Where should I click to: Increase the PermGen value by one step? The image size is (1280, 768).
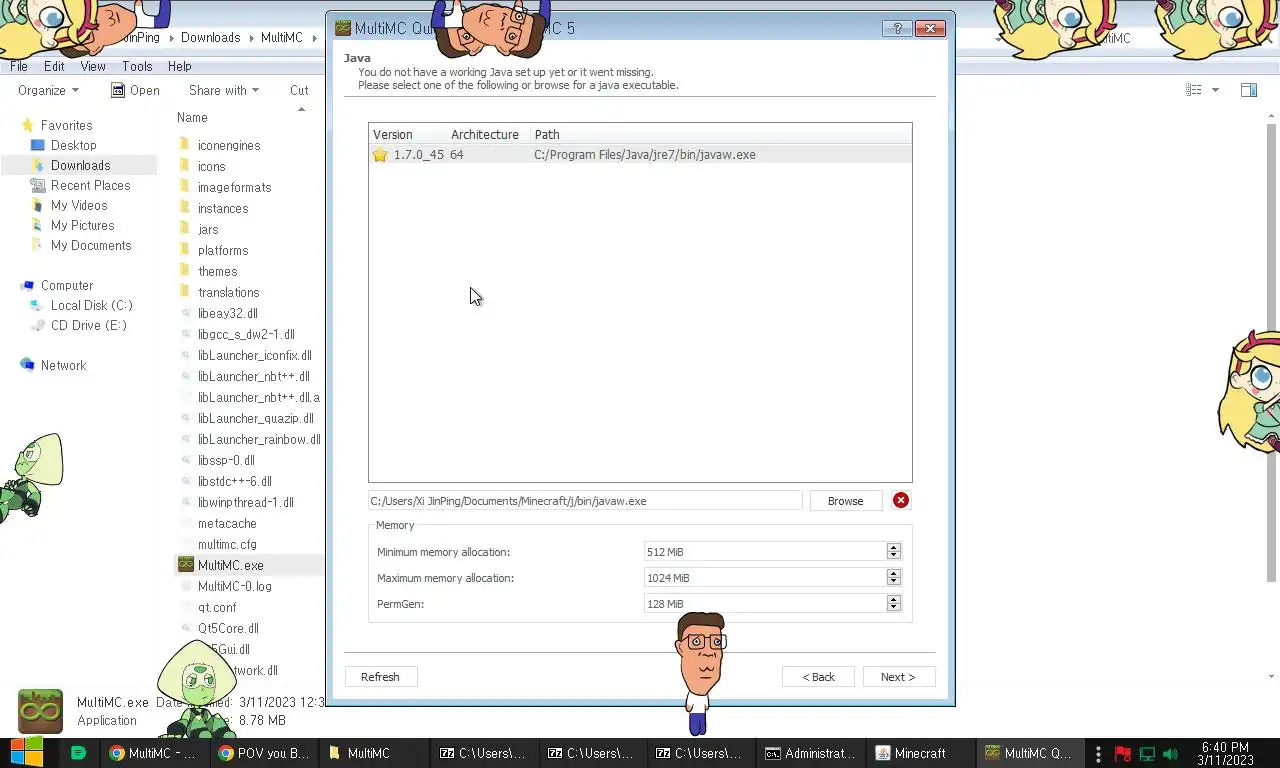point(894,599)
